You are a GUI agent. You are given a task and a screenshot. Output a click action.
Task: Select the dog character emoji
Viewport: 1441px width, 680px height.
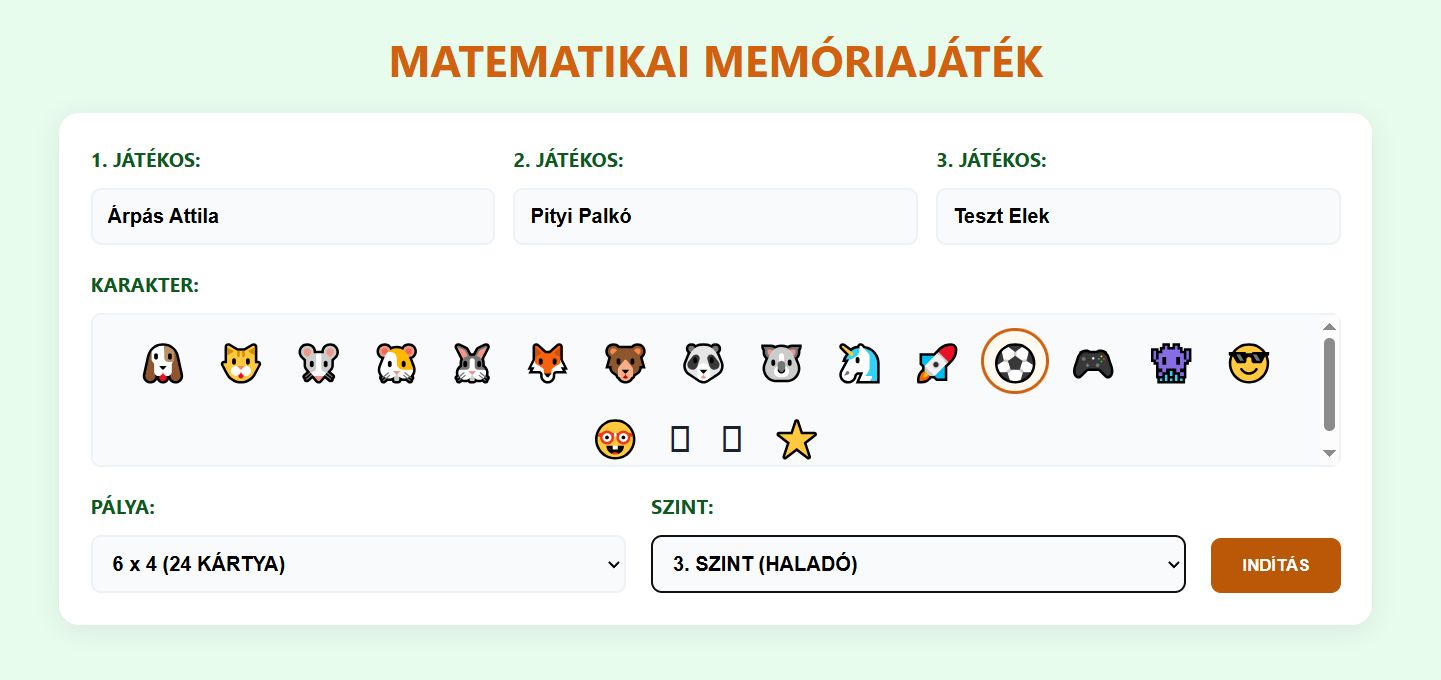click(x=162, y=363)
